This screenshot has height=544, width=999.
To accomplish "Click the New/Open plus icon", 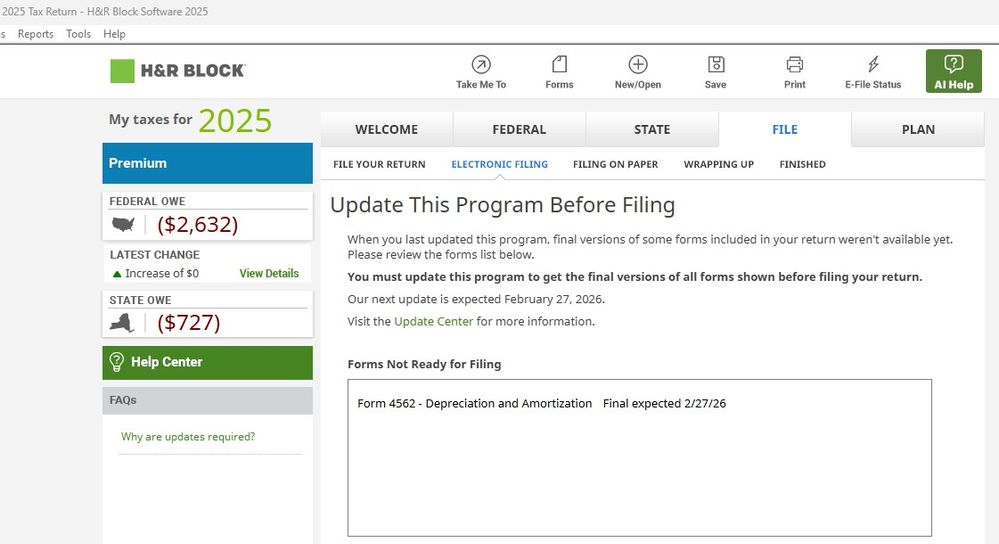I will 637,65.
